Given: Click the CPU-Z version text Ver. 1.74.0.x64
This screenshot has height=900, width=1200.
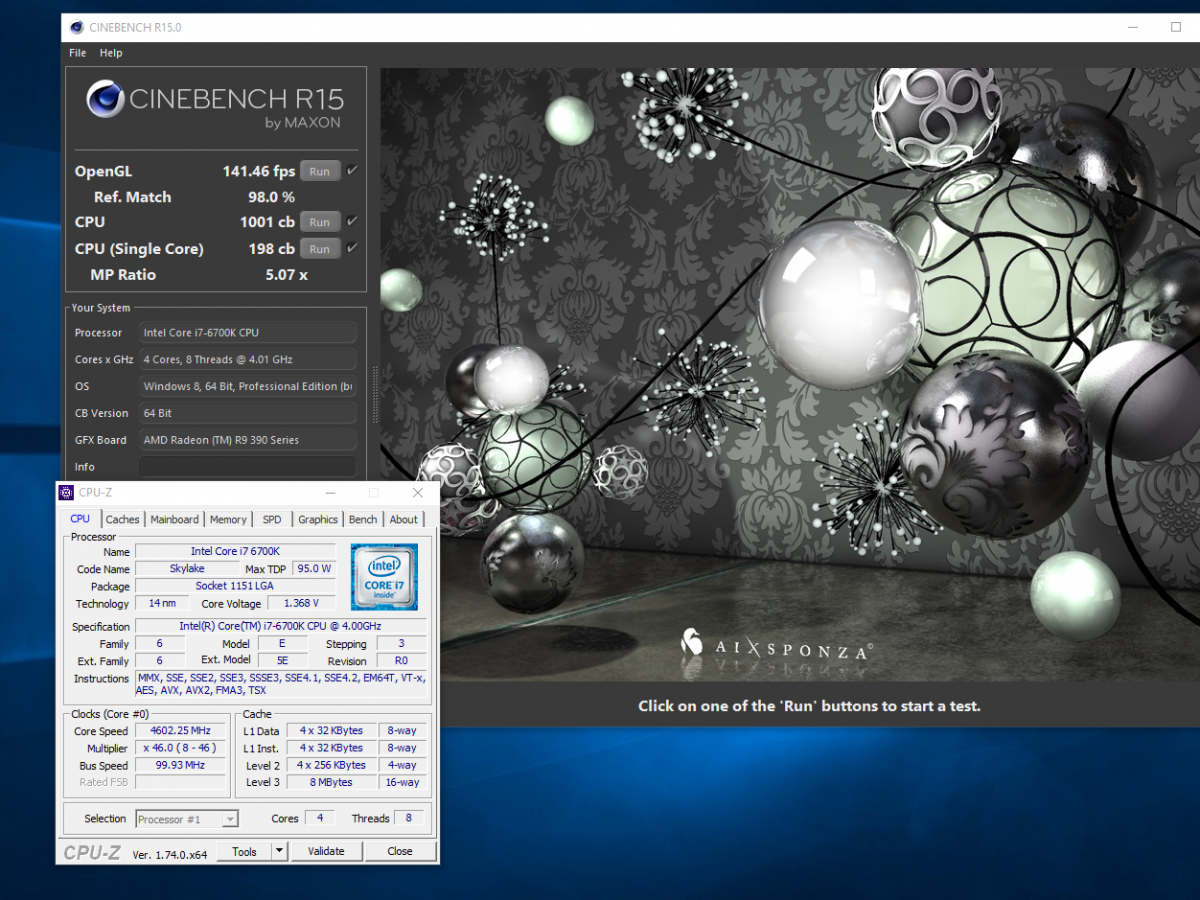Looking at the screenshot, I should tap(169, 854).
